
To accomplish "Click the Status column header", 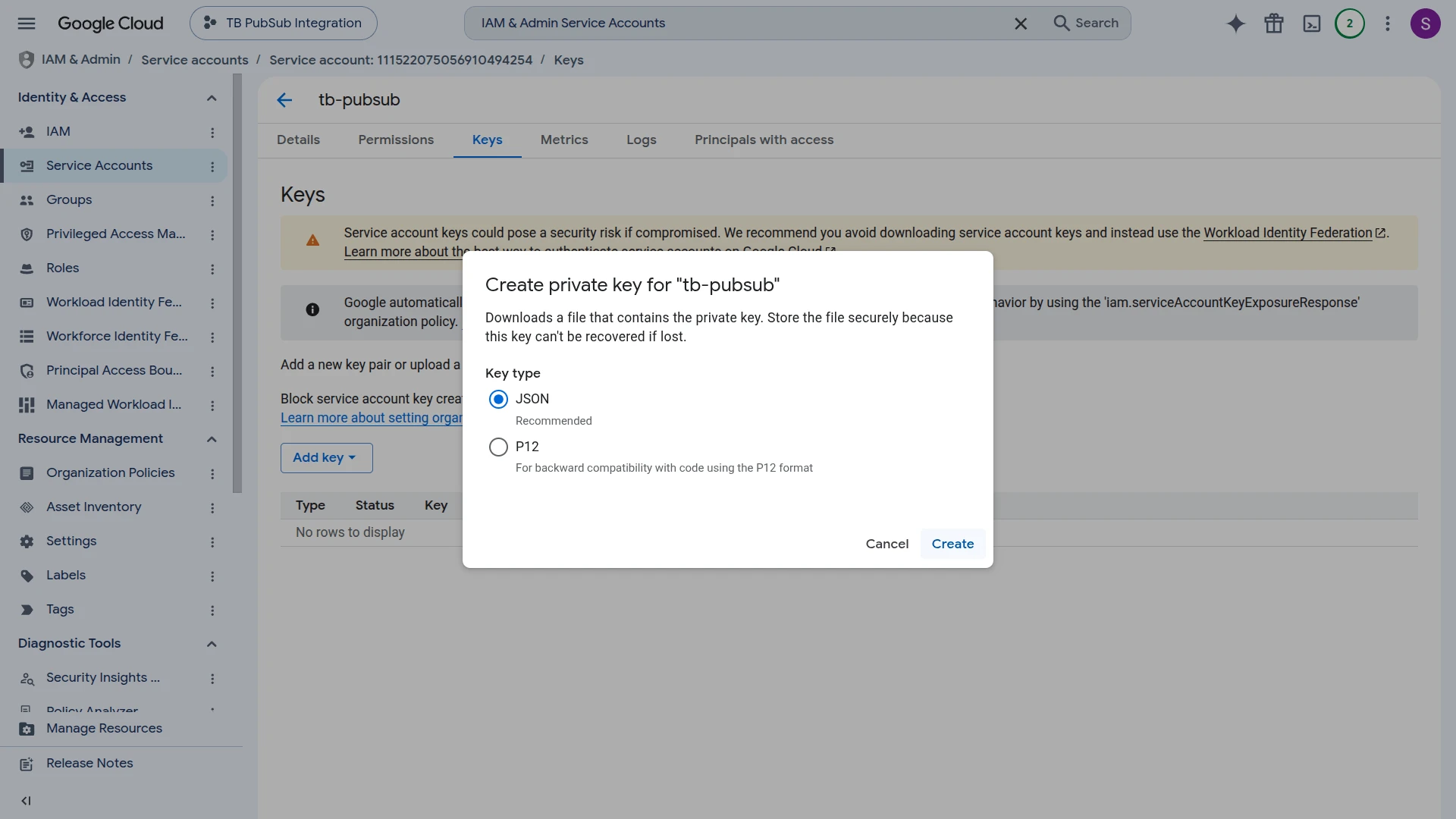I will point(375,506).
